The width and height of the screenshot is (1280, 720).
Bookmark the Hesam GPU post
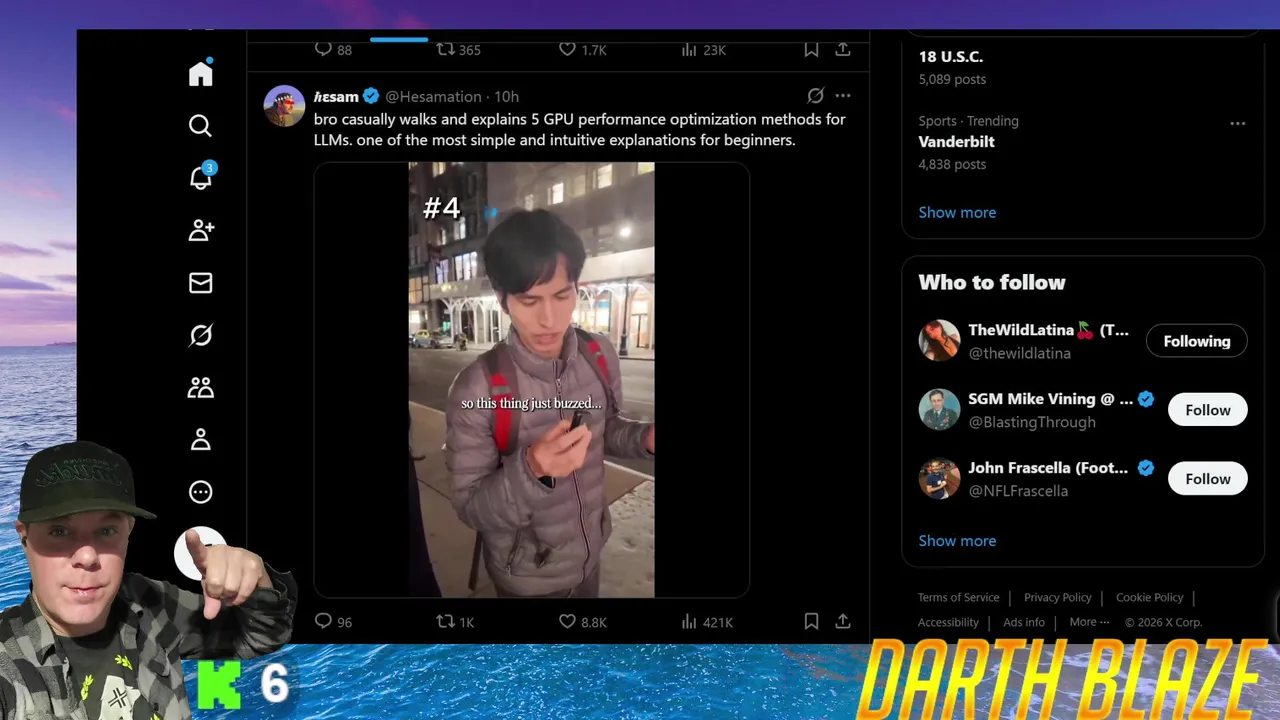point(811,622)
